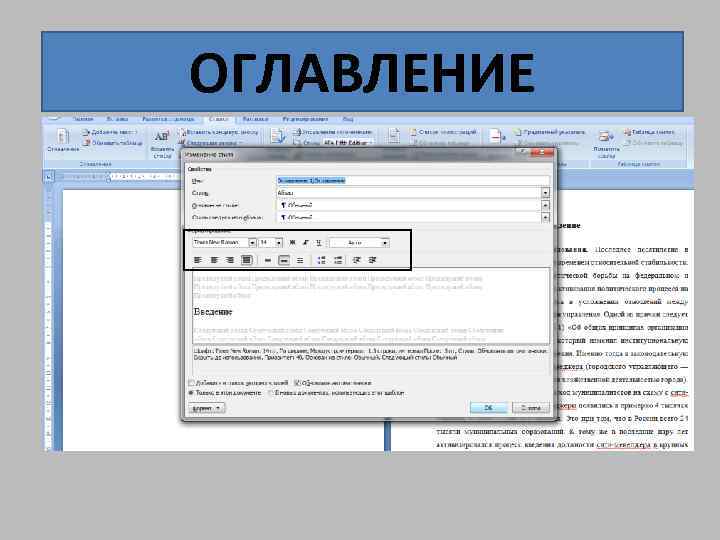720x540 pixels.
Task: Click the ruler toggle icon left of ruler
Action: [x=48, y=176]
